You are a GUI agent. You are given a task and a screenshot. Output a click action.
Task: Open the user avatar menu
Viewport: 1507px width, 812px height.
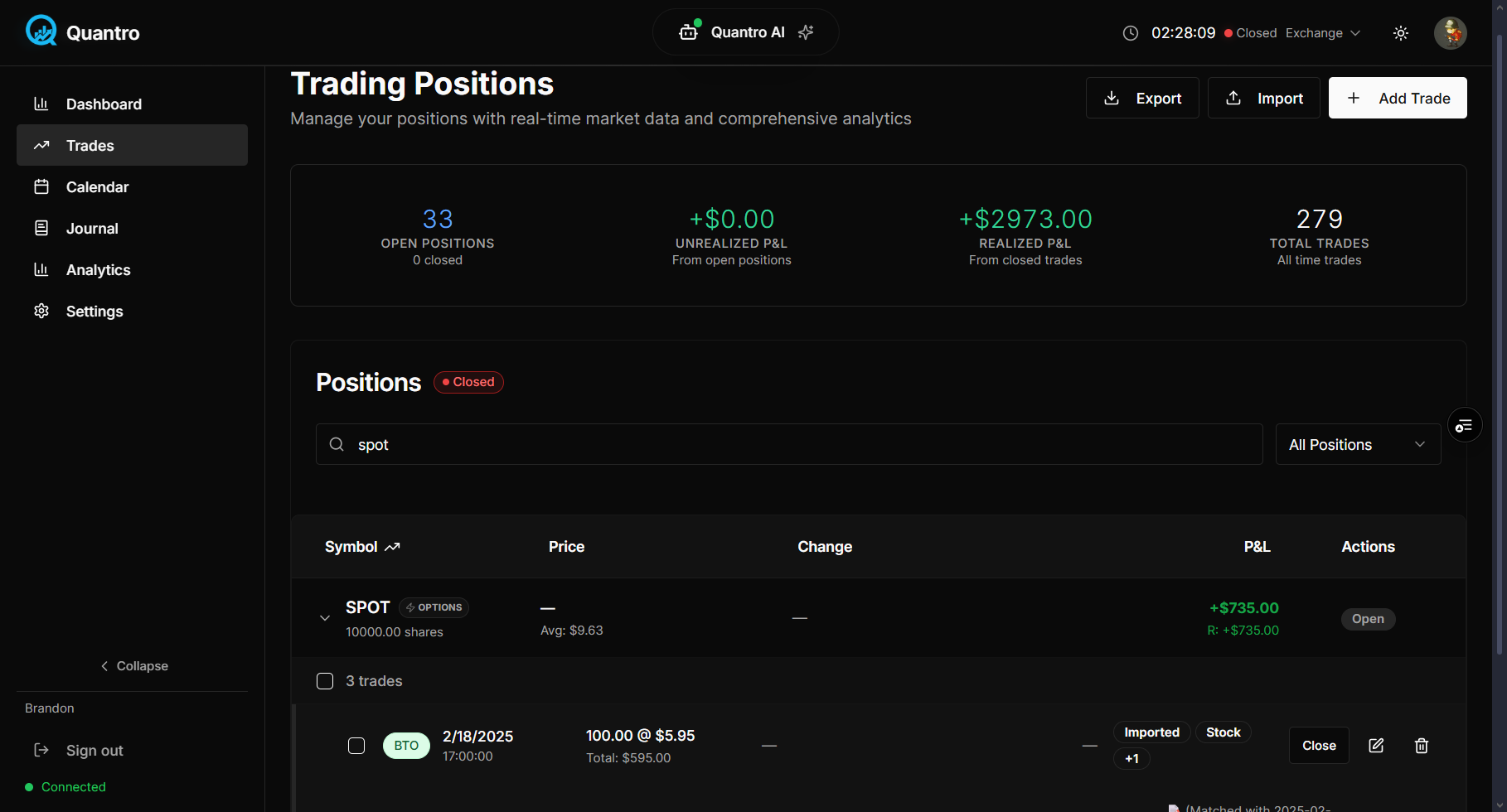1451,33
